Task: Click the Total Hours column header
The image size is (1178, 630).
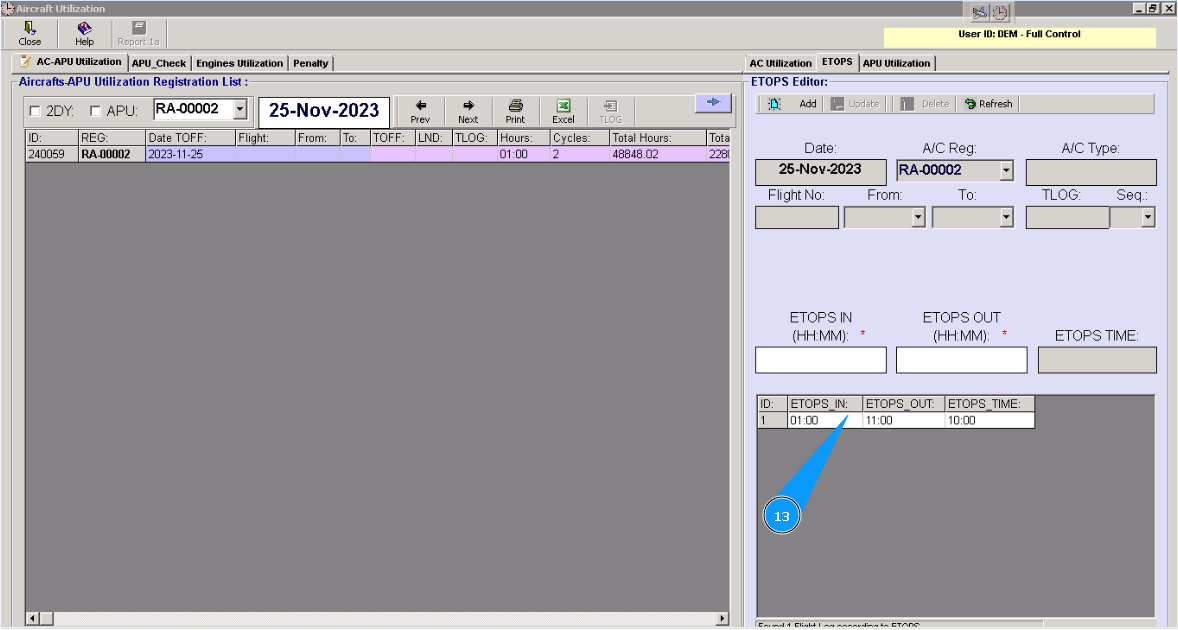Action: (x=657, y=138)
